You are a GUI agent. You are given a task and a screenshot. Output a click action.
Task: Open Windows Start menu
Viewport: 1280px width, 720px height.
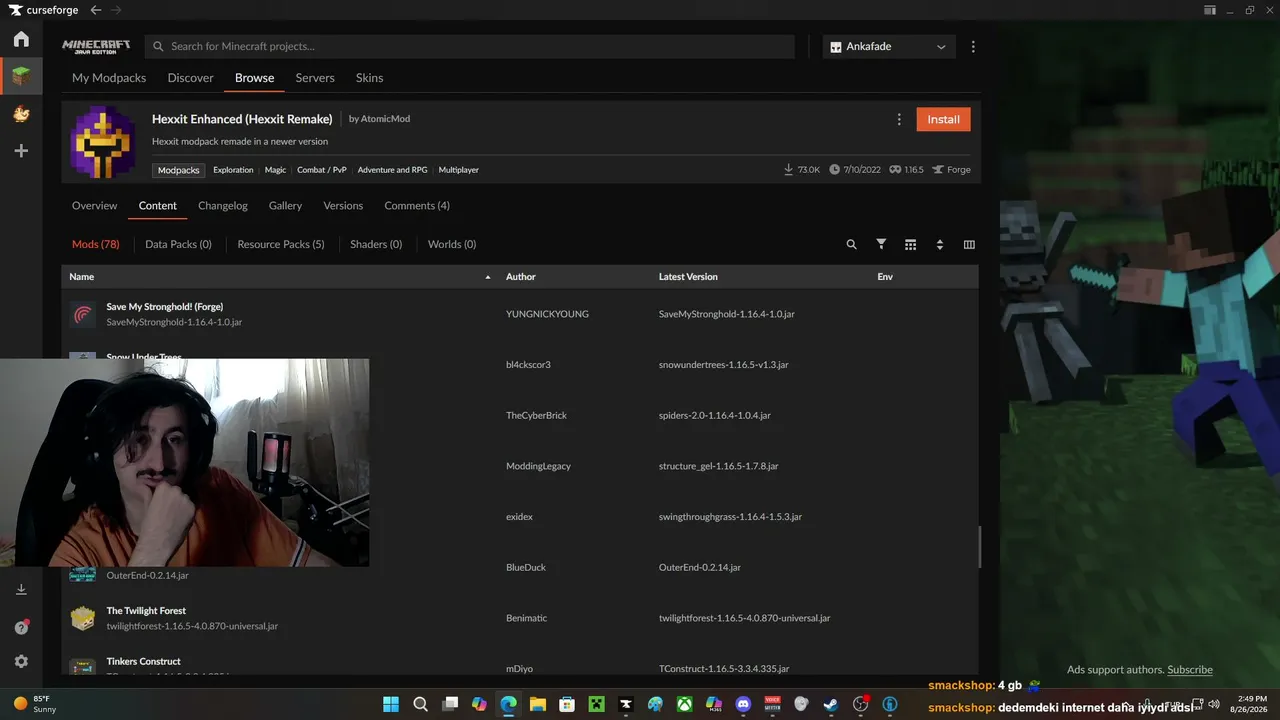click(x=390, y=704)
